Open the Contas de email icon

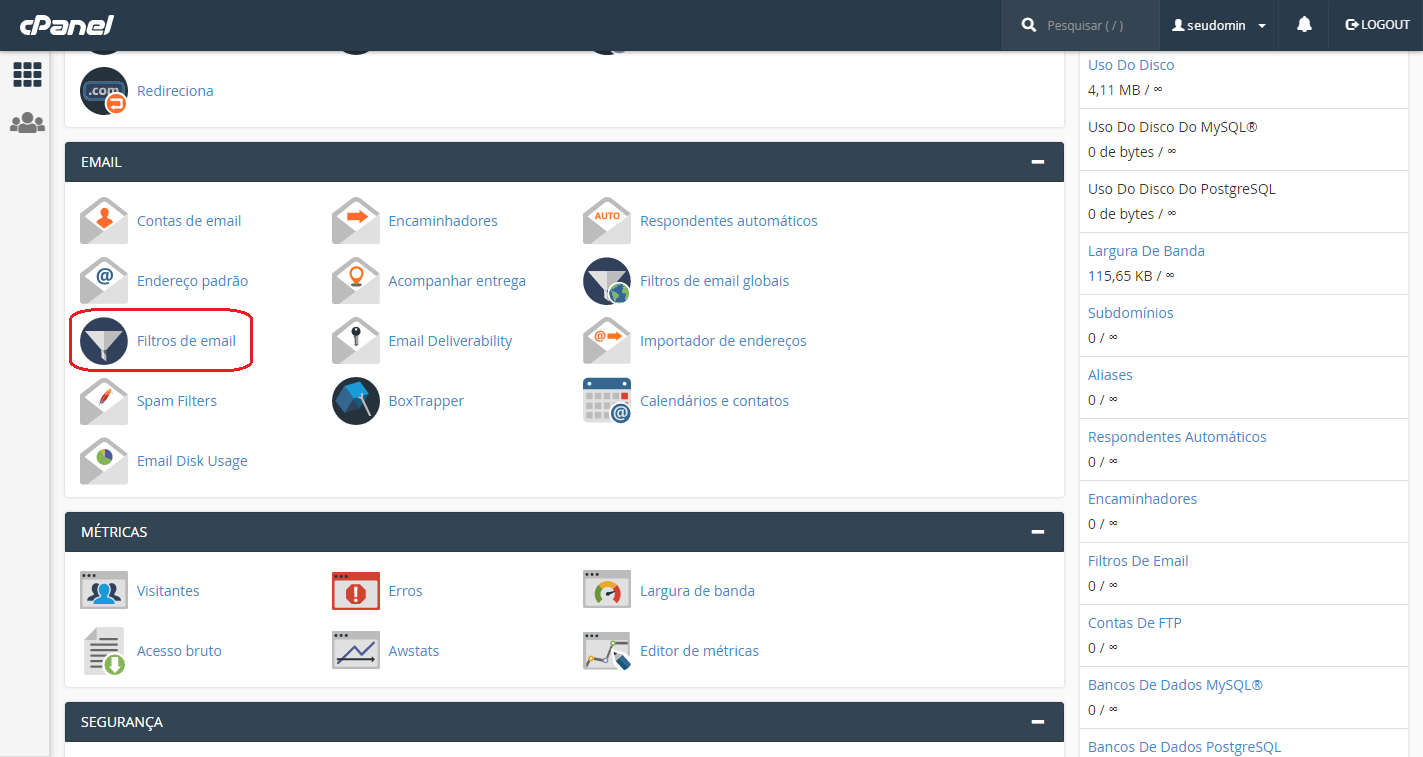coord(104,221)
